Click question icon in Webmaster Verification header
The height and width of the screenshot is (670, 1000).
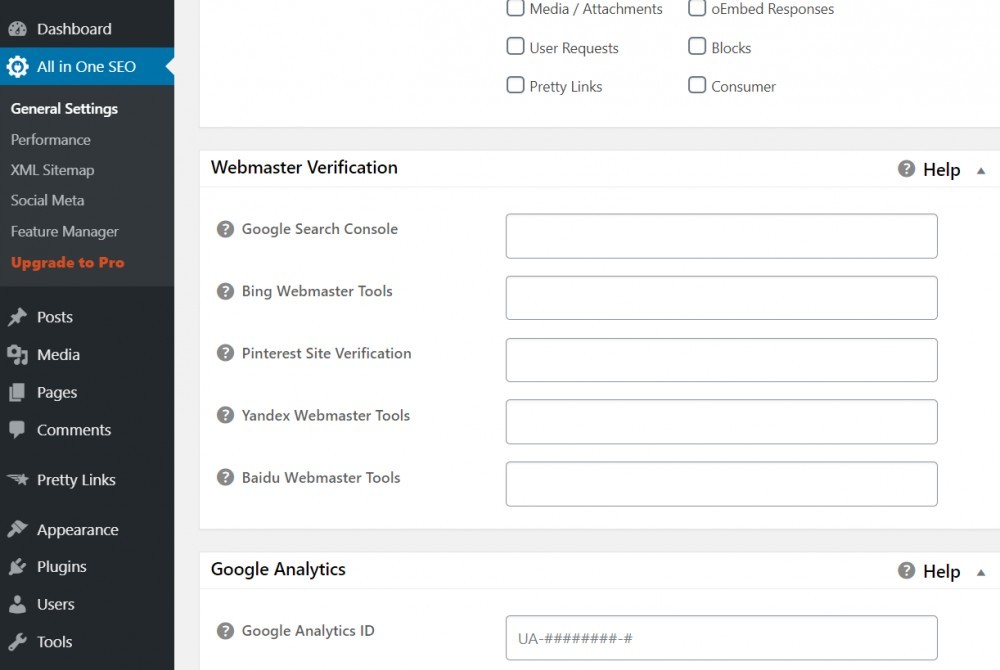(x=906, y=169)
